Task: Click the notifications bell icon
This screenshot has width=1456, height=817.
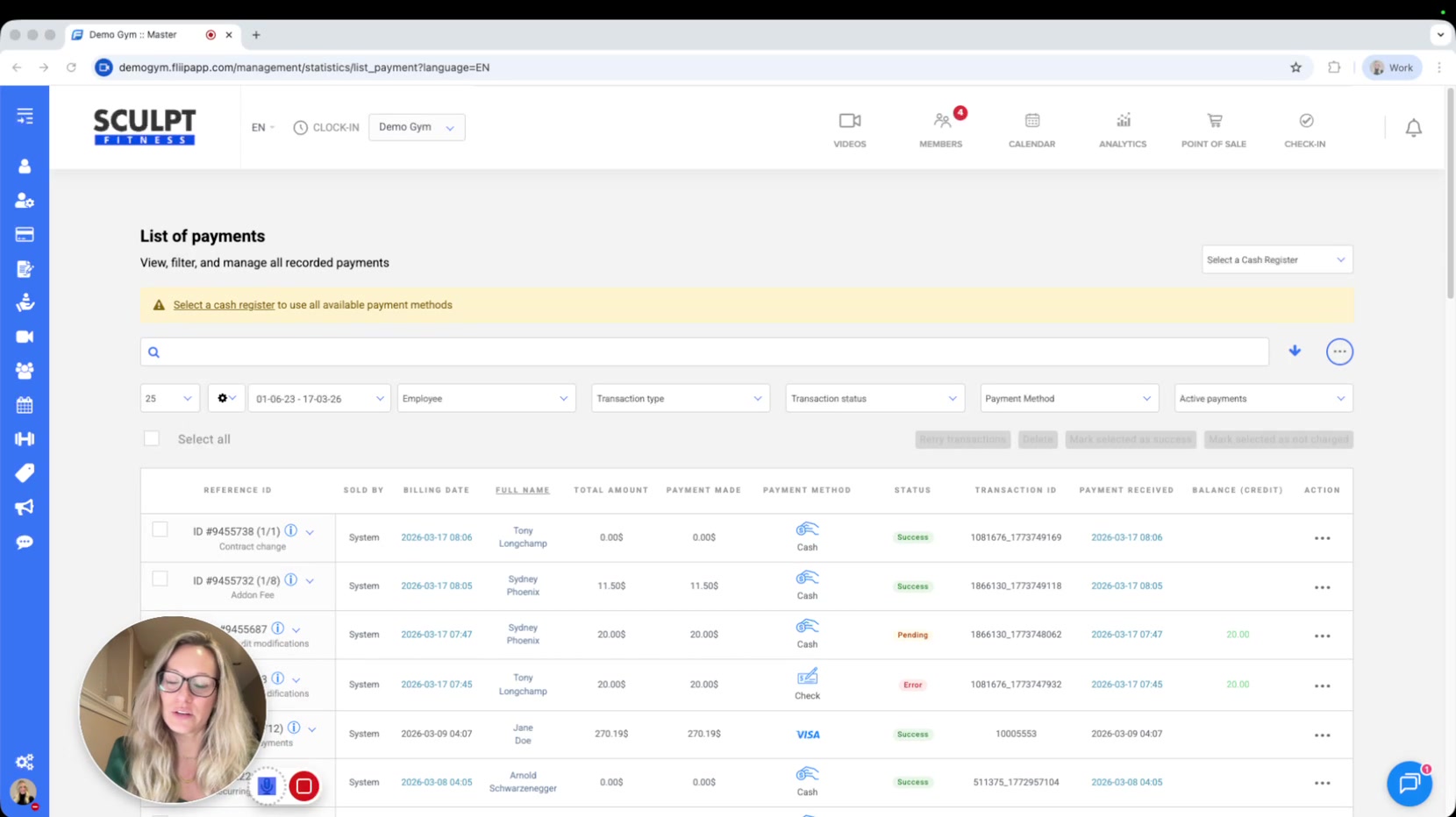Action: [x=1413, y=128]
